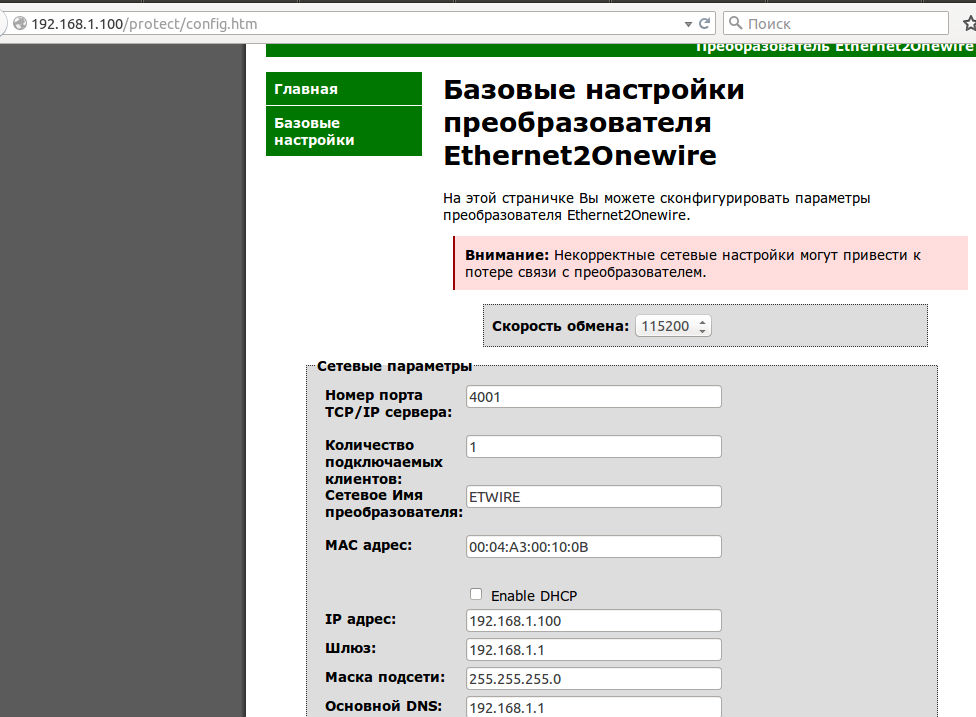Click the IP адрес field showing 192.168.1.100
The width and height of the screenshot is (976, 717).
point(593,620)
